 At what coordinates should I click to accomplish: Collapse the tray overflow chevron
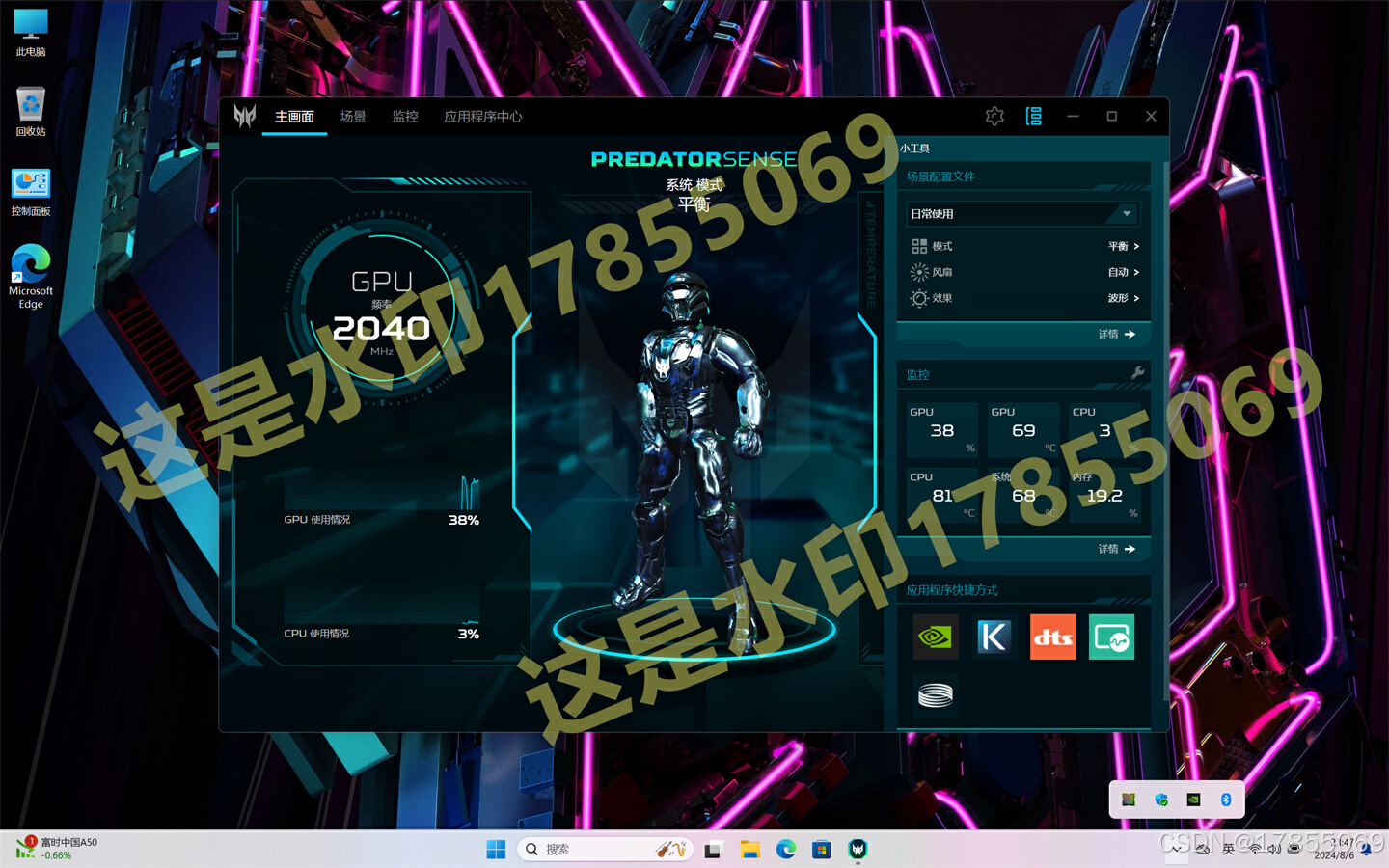pyautogui.click(x=1177, y=850)
